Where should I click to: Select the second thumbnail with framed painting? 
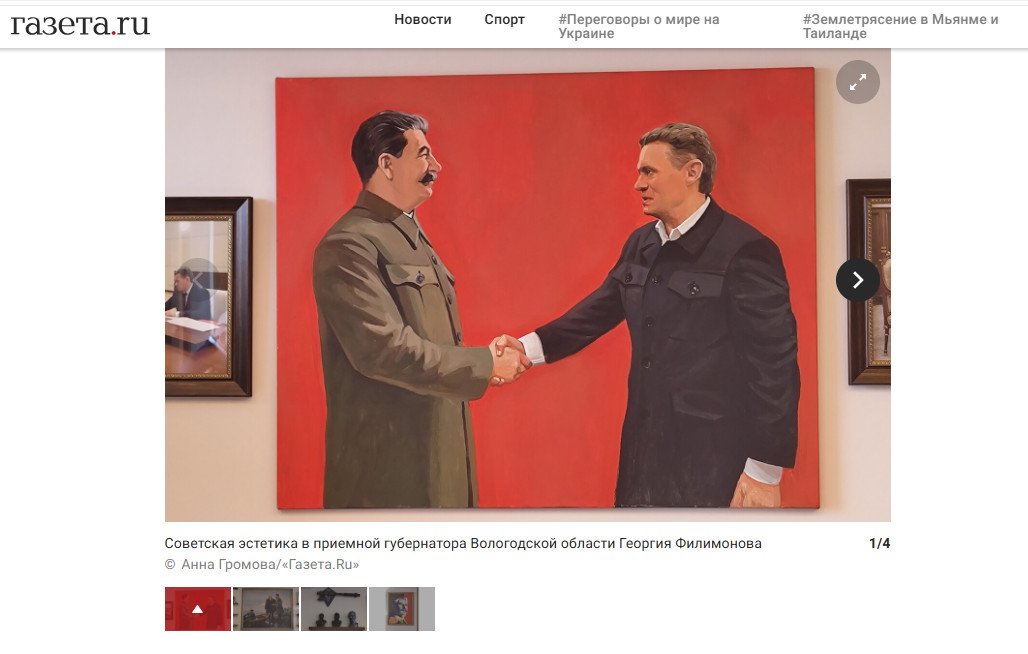pos(266,609)
